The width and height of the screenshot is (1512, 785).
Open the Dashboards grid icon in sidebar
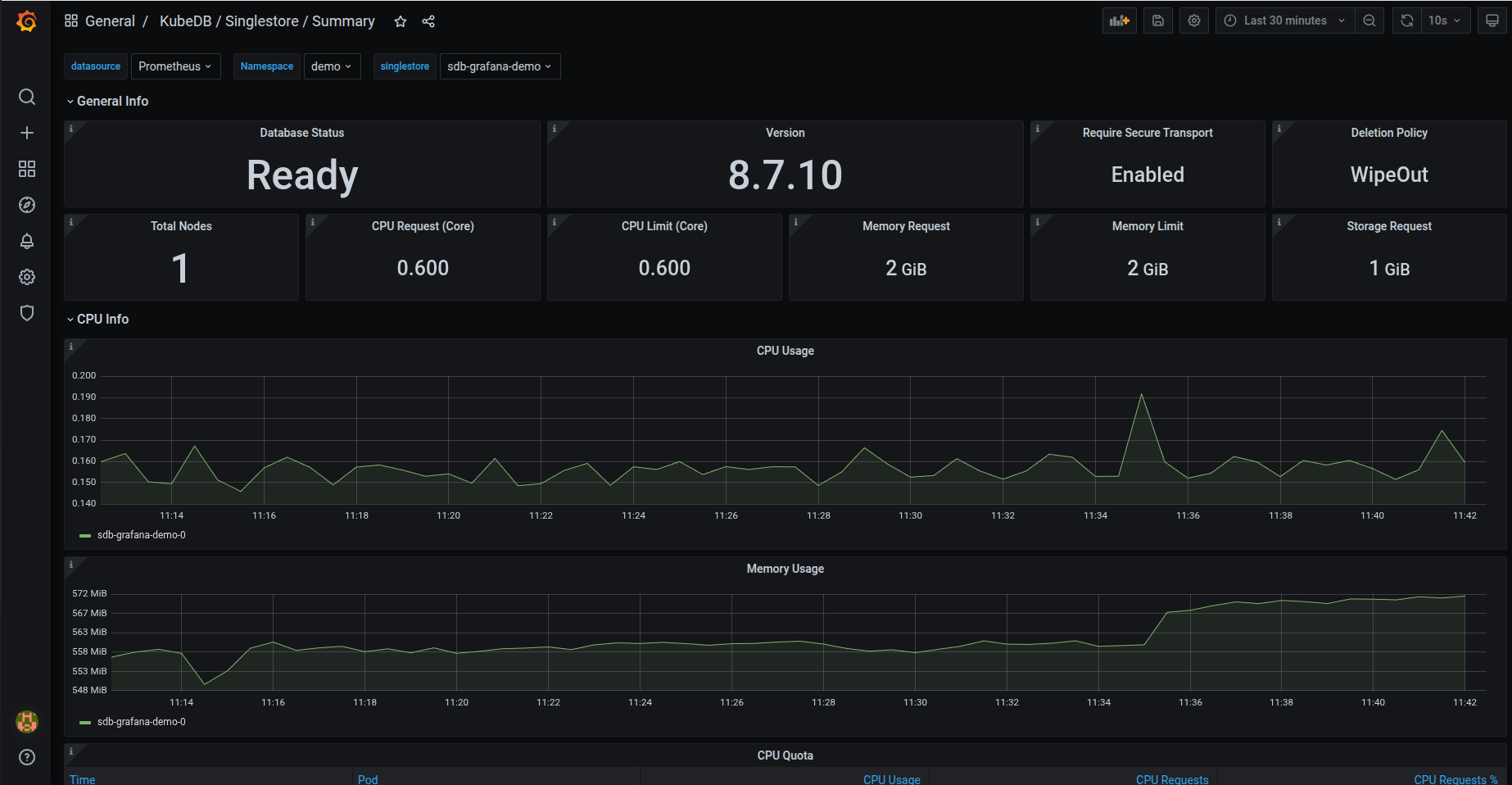(x=27, y=169)
